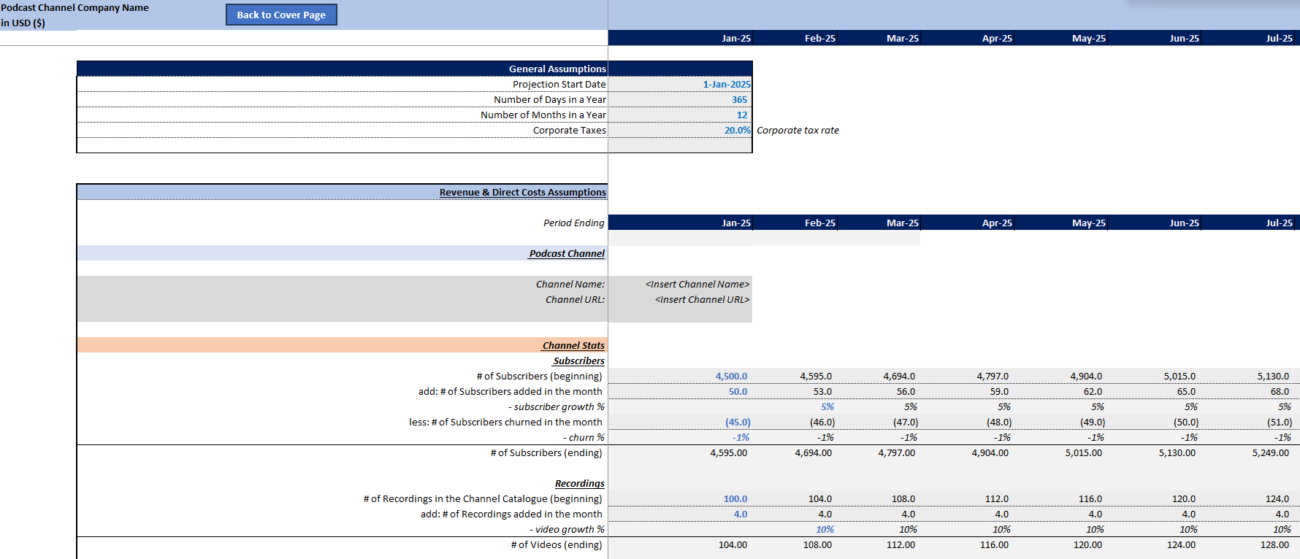Select the Jan-25 churn % cell

[x=680, y=437]
